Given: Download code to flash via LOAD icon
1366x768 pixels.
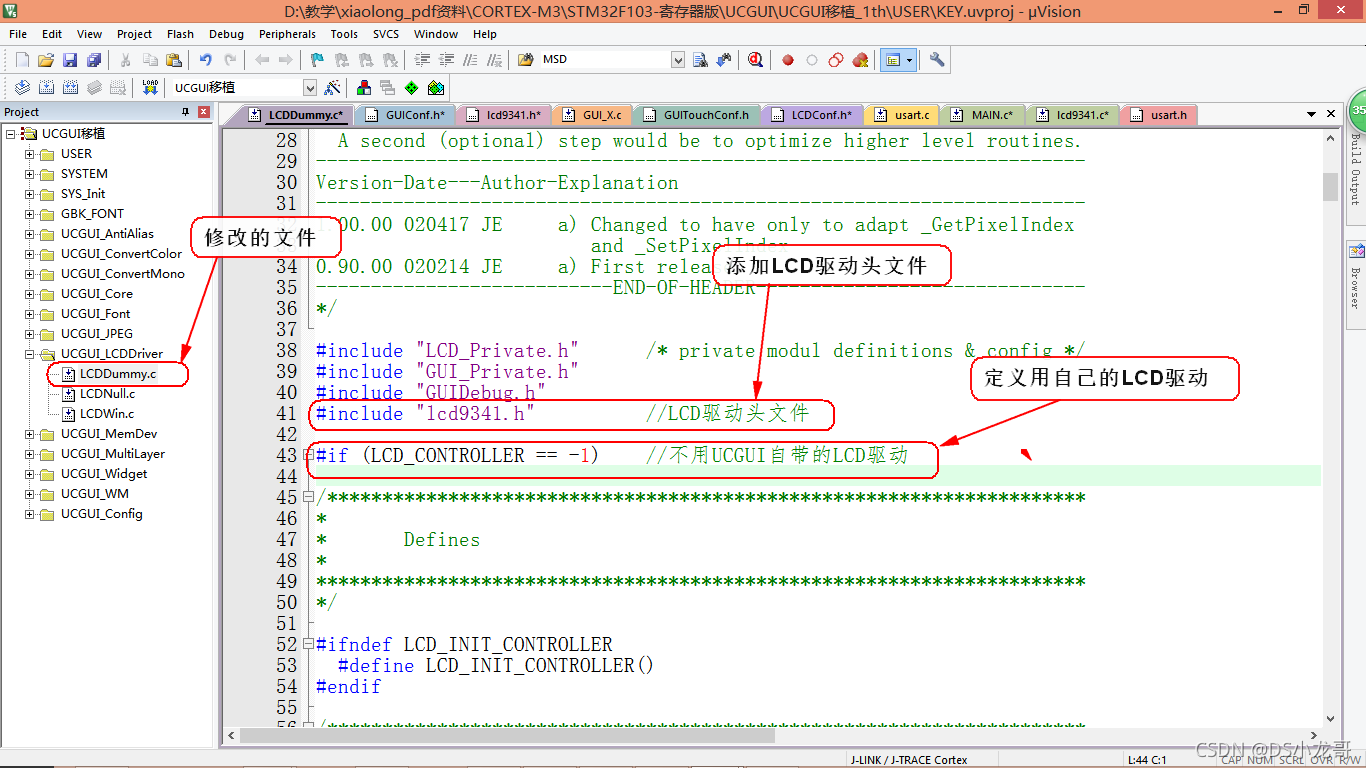Looking at the screenshot, I should [x=150, y=88].
